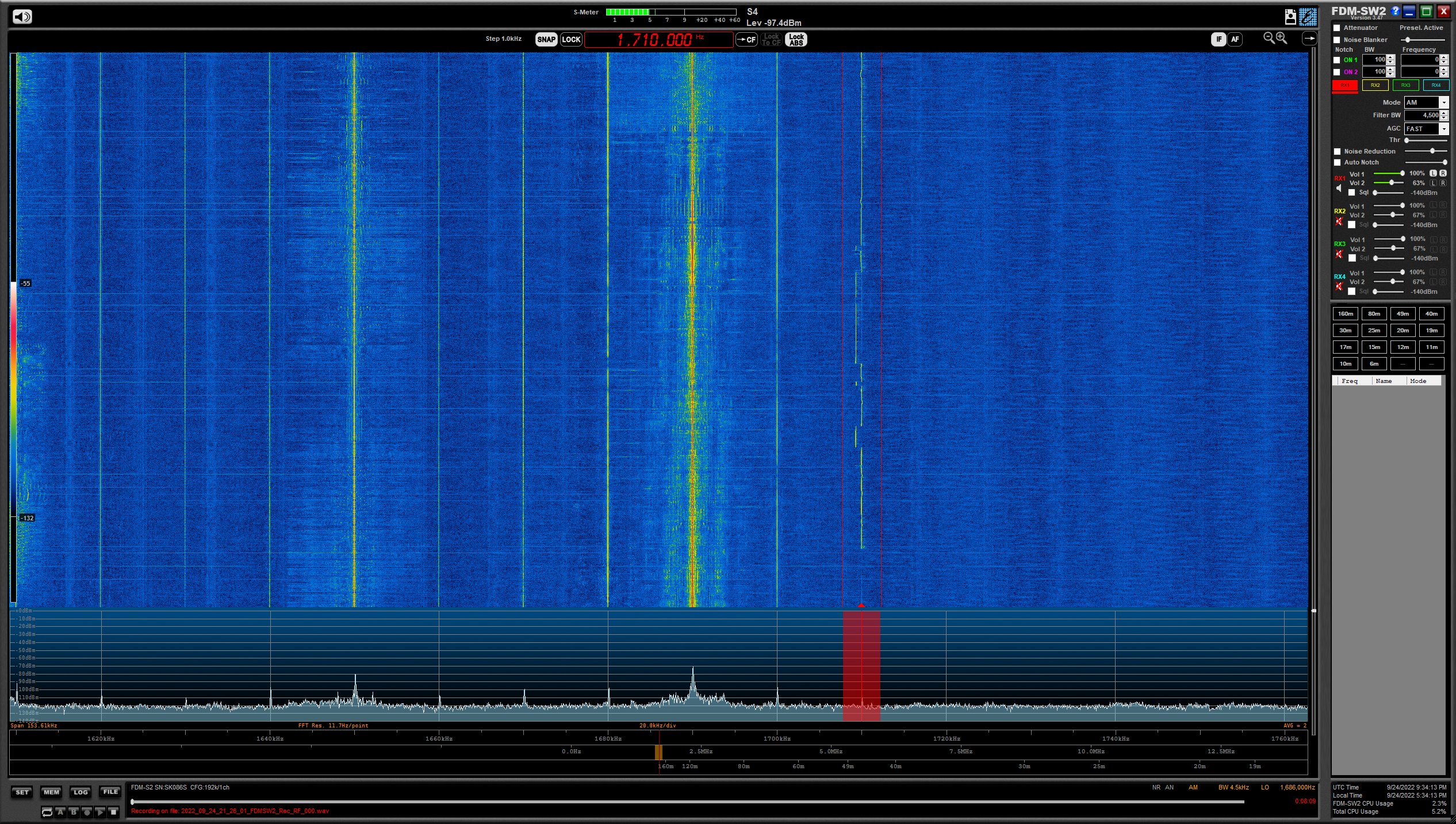The image size is (1456, 824).
Task: Turn on Notch ON 2 checkbox
Action: 1337,72
